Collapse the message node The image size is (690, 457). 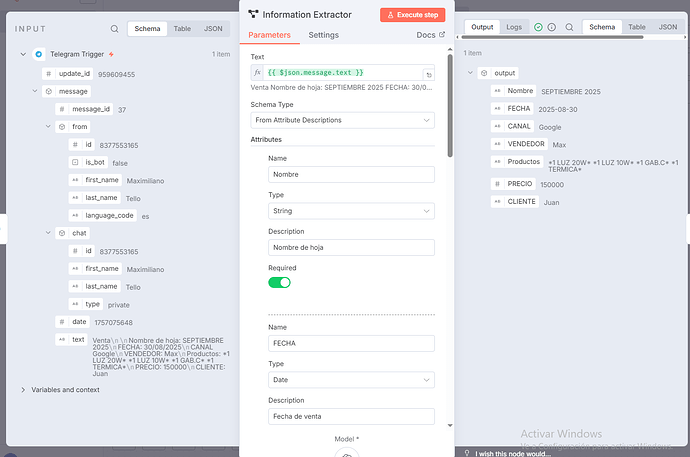[x=35, y=91]
